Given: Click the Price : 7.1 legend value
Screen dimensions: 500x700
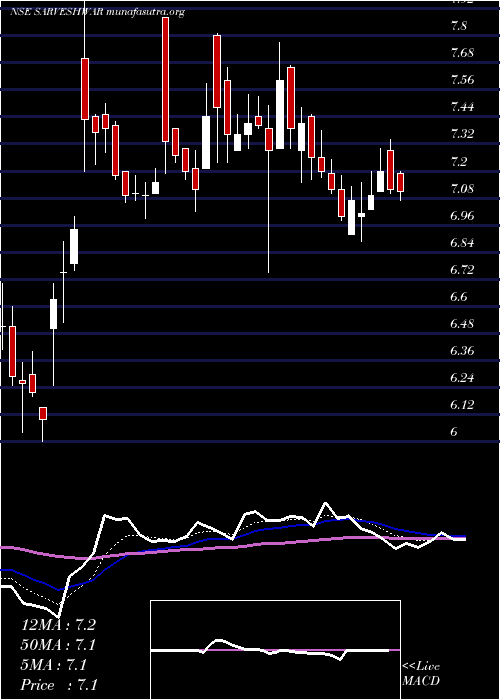Looking at the screenshot, I should coord(60,685).
